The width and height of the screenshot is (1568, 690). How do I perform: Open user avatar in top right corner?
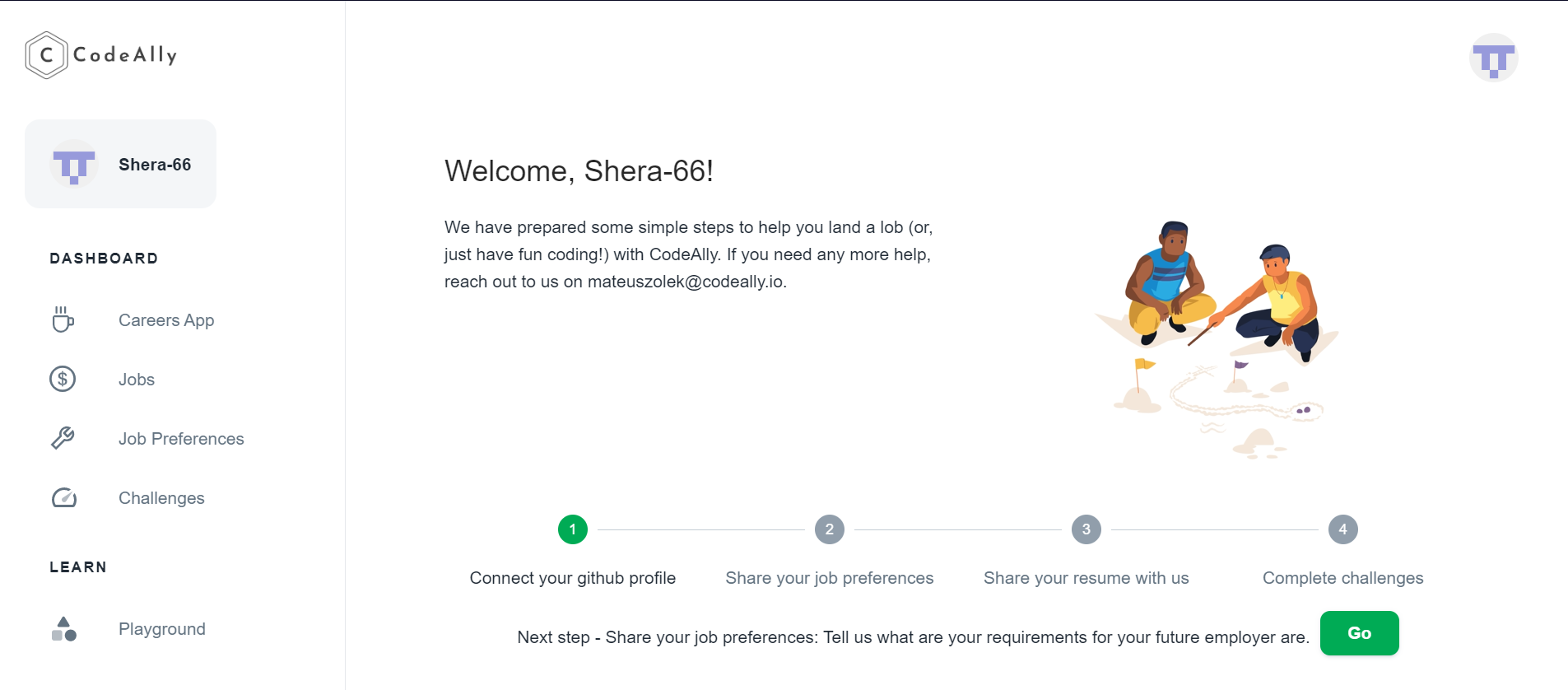point(1493,58)
